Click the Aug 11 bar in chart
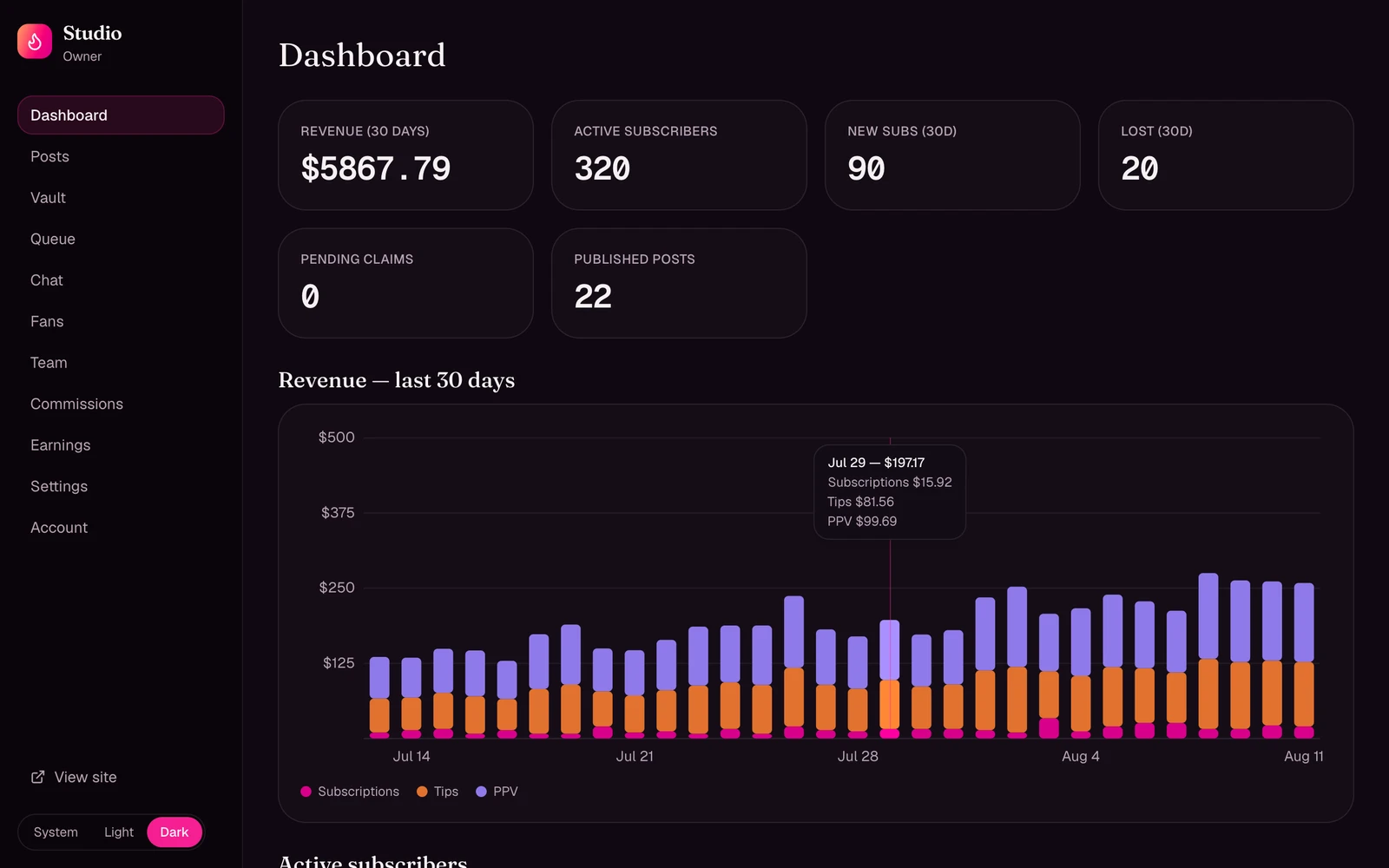 click(1304, 661)
